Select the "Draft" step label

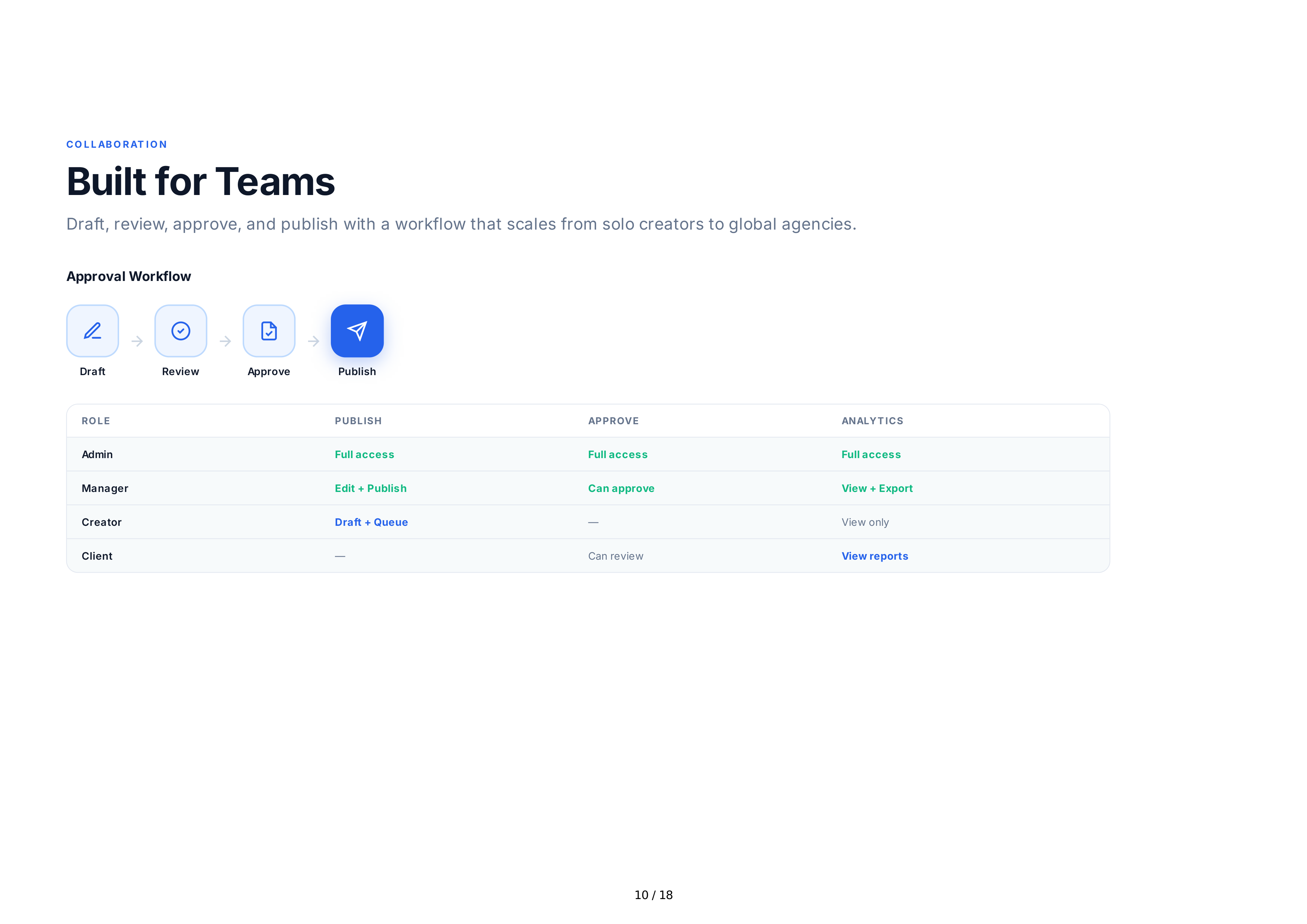point(92,371)
